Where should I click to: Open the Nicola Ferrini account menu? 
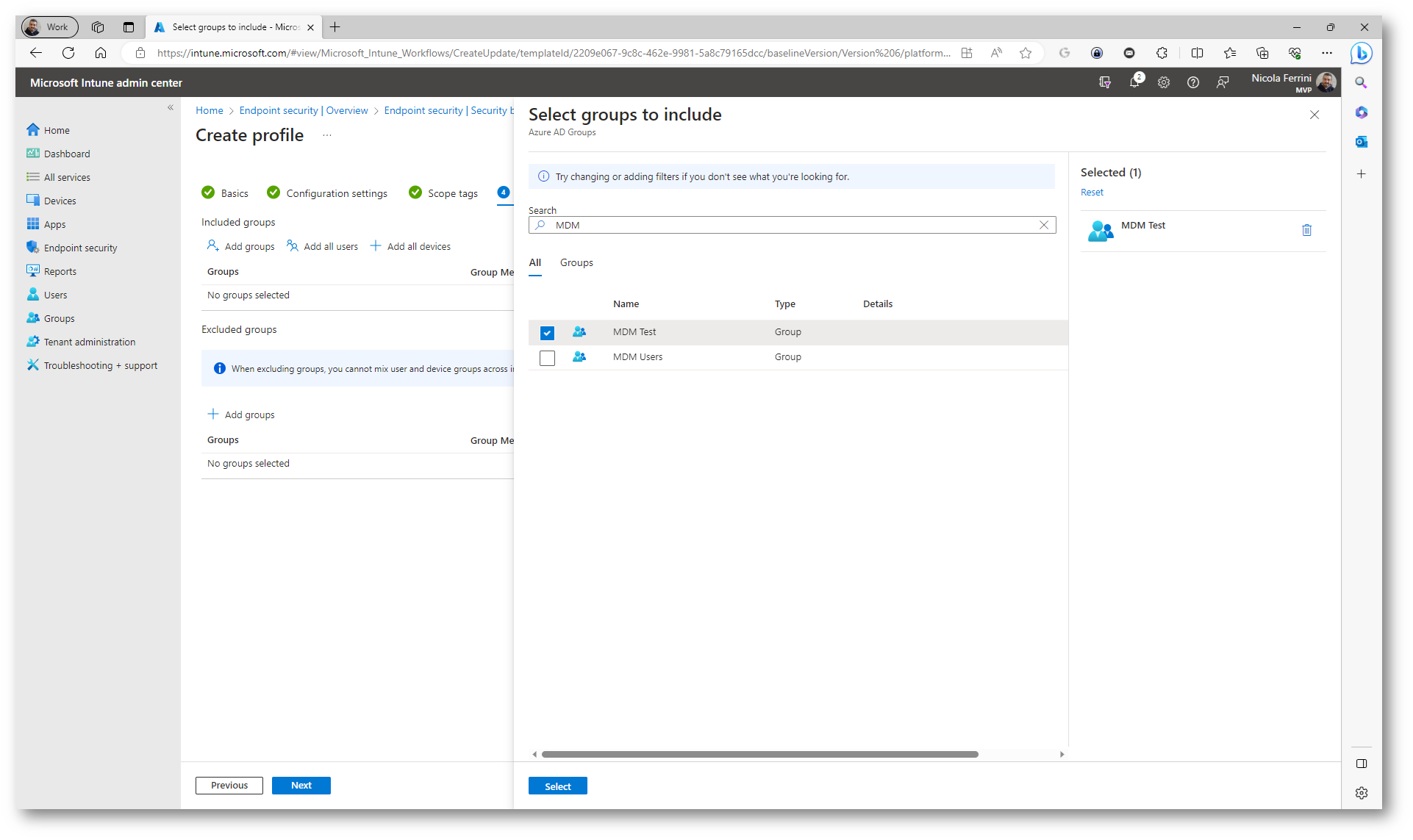click(x=1293, y=82)
